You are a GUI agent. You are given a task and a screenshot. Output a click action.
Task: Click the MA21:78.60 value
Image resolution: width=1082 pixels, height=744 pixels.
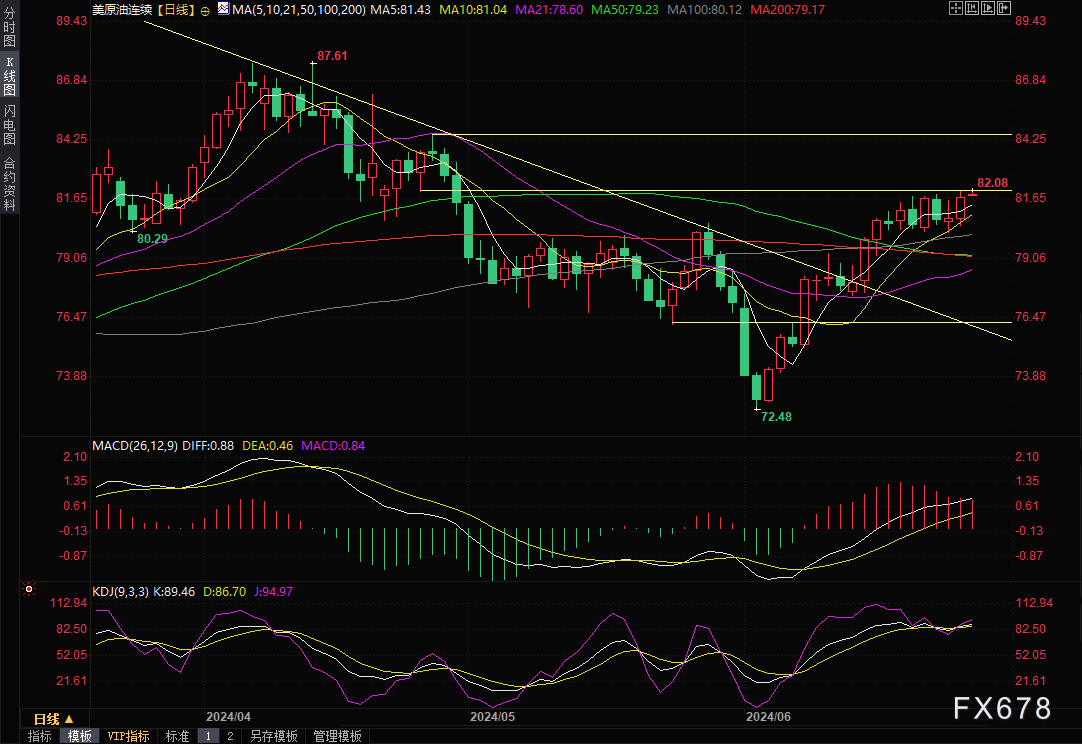[549, 10]
